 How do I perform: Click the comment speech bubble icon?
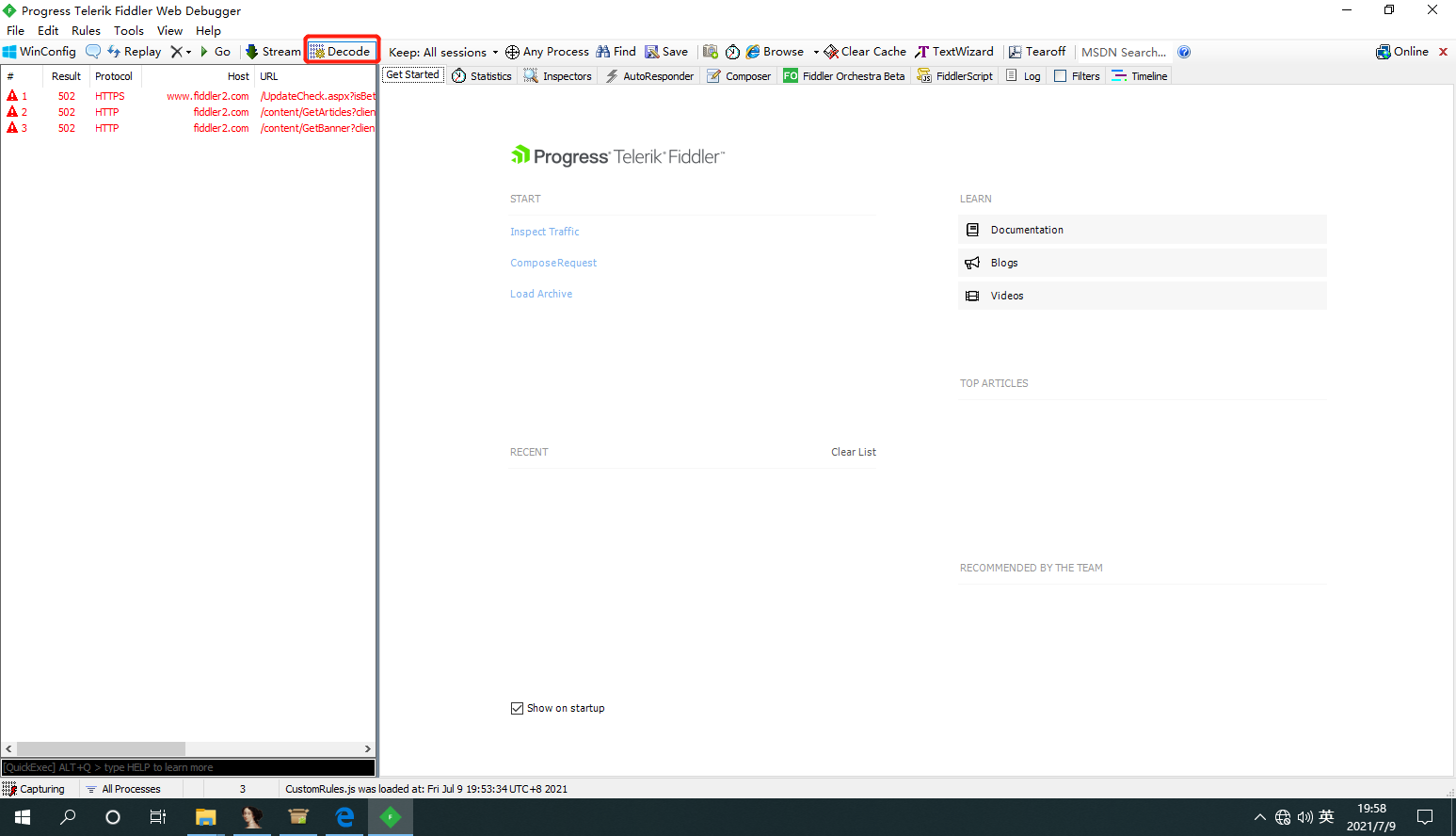[x=93, y=52]
